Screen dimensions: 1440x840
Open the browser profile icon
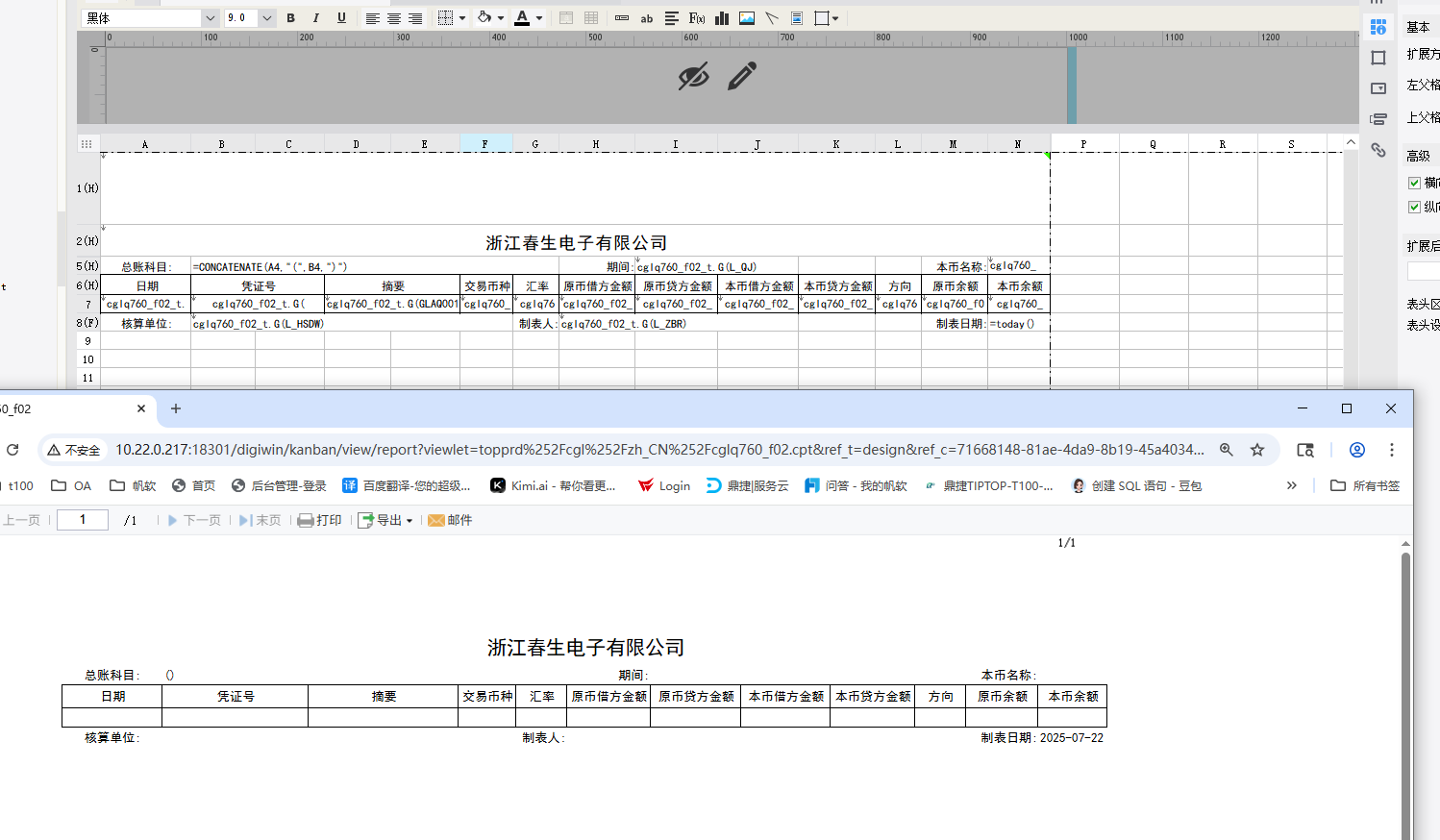point(1357,450)
